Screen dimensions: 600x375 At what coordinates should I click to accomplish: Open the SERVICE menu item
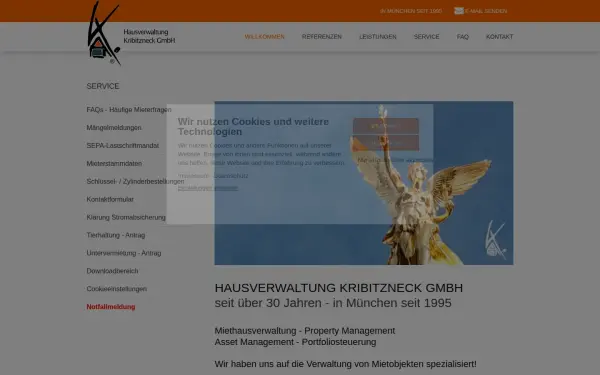pyautogui.click(x=427, y=37)
